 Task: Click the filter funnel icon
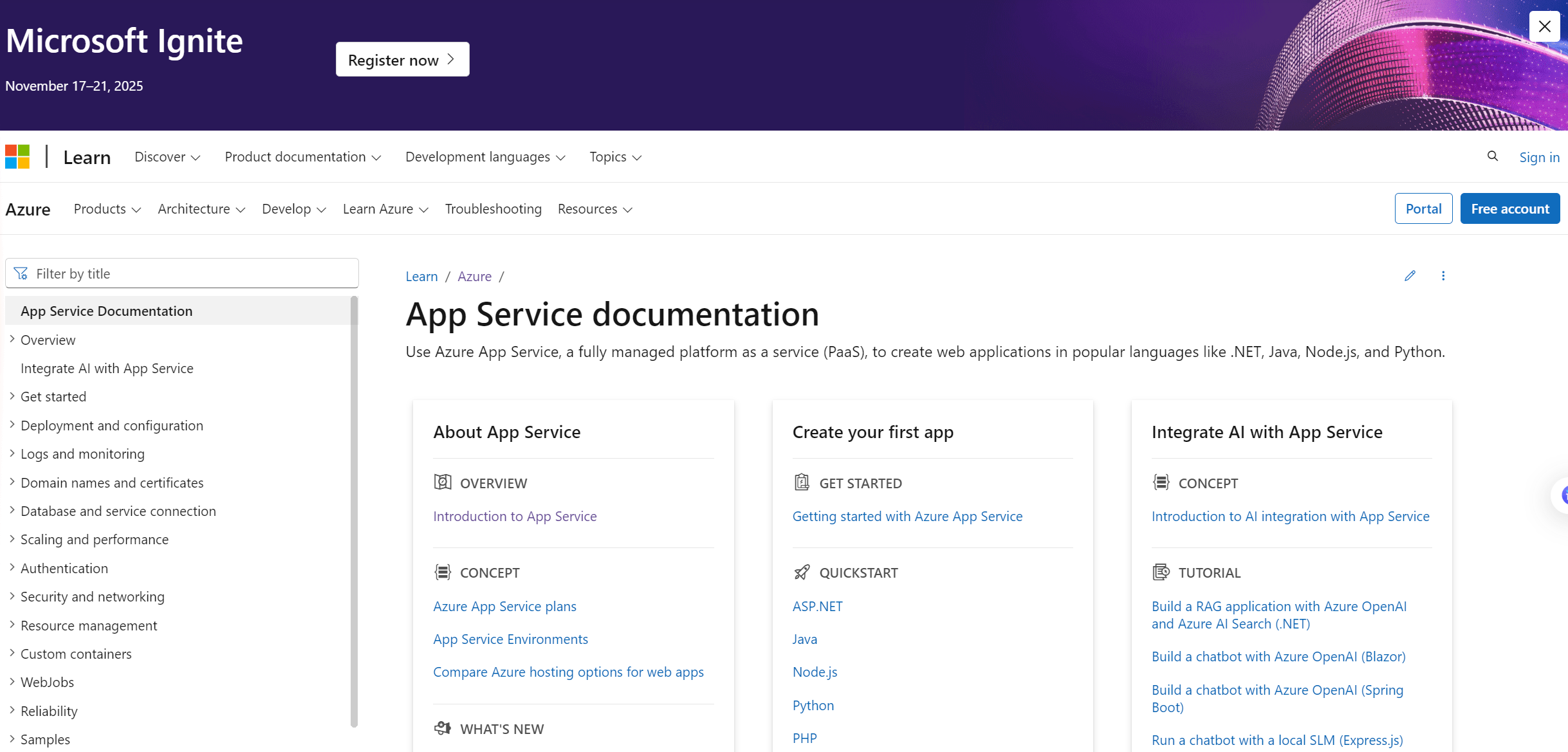21,273
